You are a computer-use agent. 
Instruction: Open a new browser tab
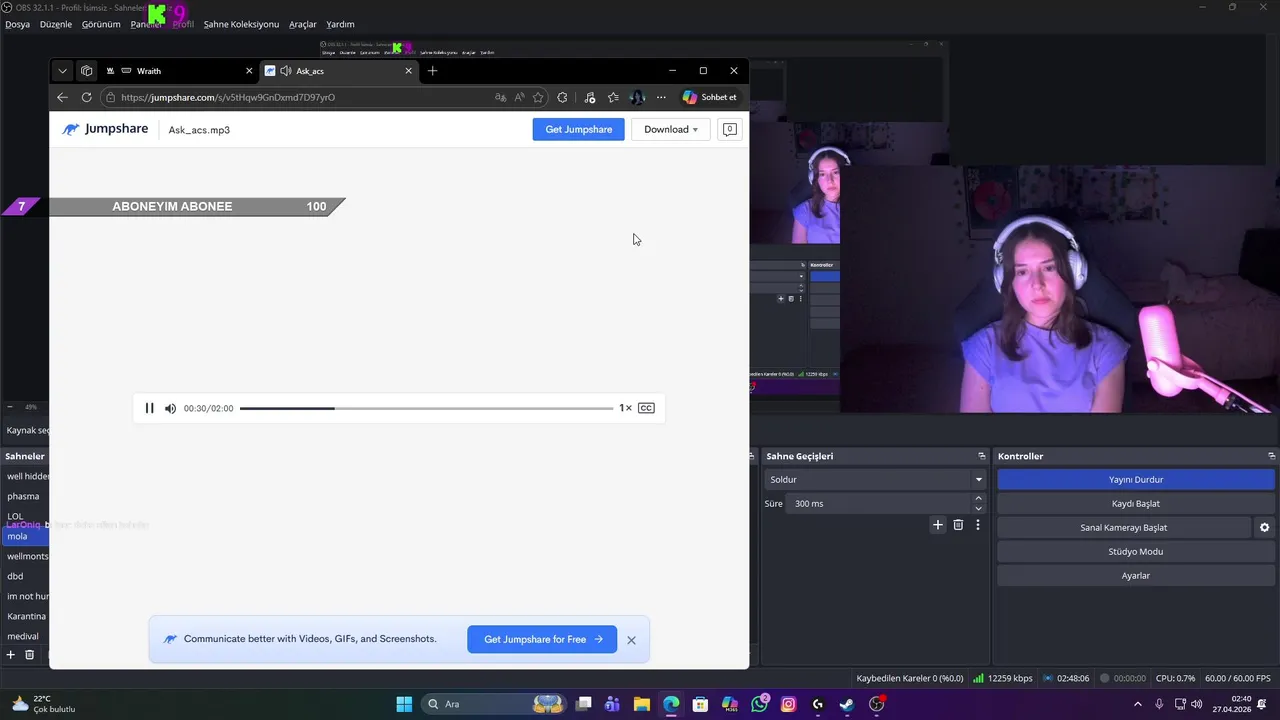(432, 71)
